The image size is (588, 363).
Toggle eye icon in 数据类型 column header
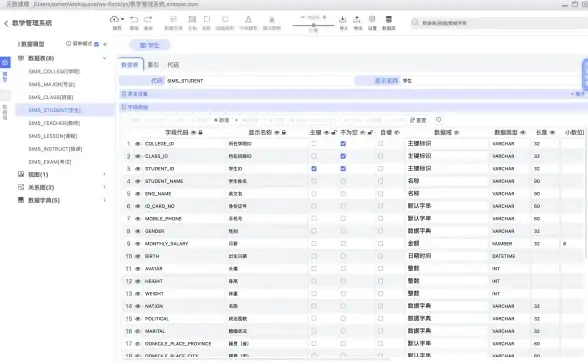point(523,133)
